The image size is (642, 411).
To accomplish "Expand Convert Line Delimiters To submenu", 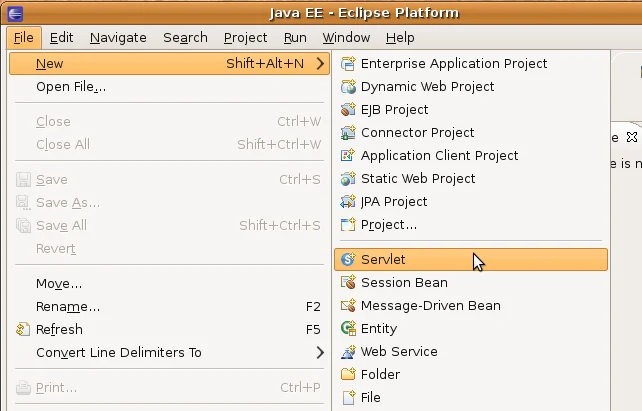I will click(x=320, y=353).
